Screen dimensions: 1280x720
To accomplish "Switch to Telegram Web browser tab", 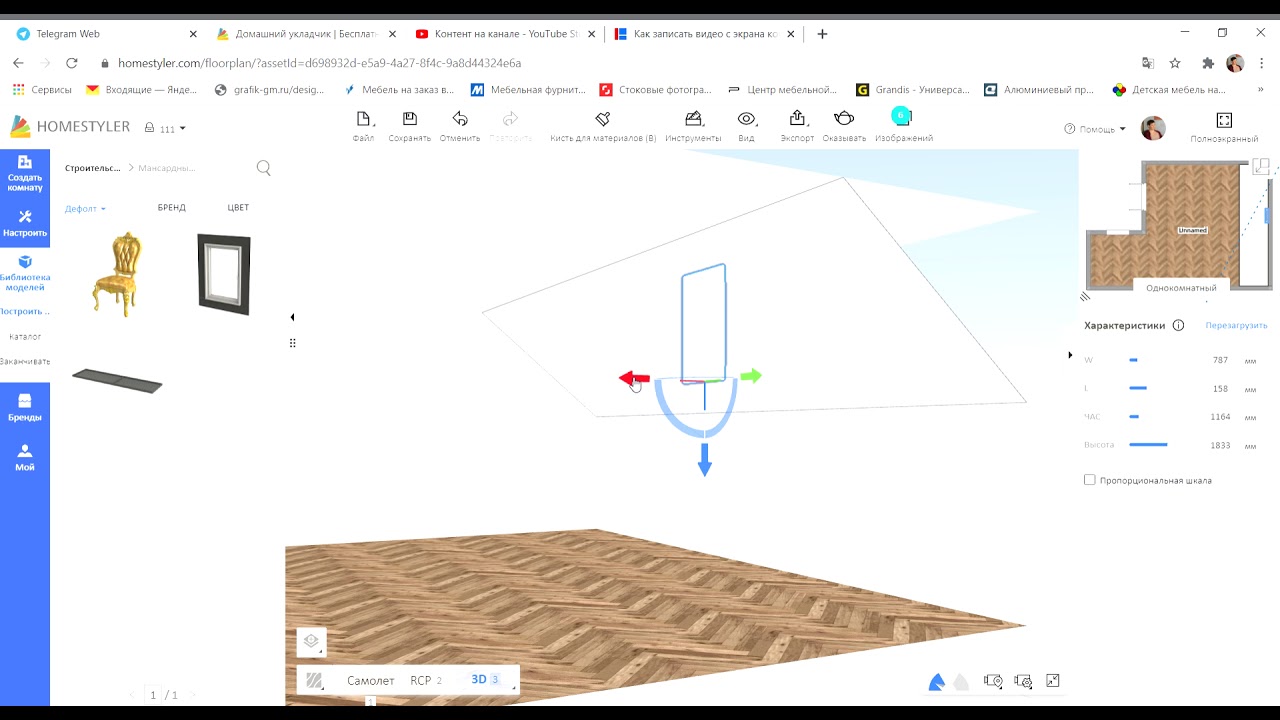I will click(106, 34).
